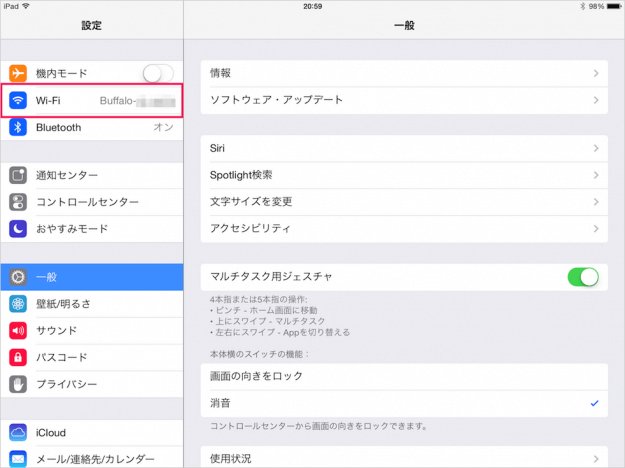This screenshot has height=468, width=625.
Task: Tap the Wi-Fi icon in sidebar
Action: pos(19,101)
